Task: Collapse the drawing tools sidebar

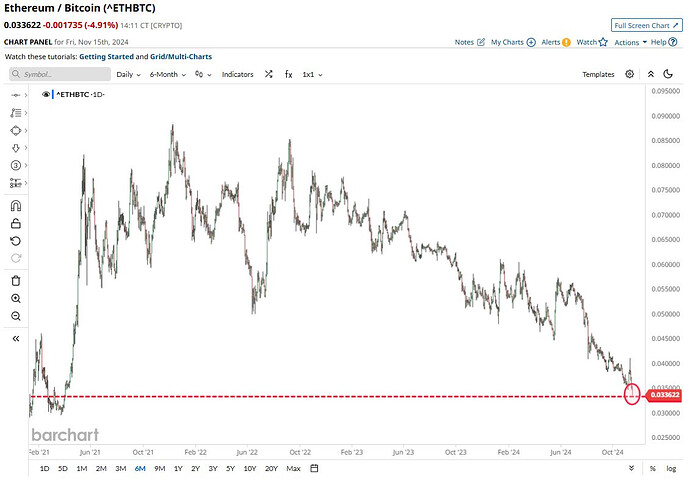Action: click(x=16, y=338)
